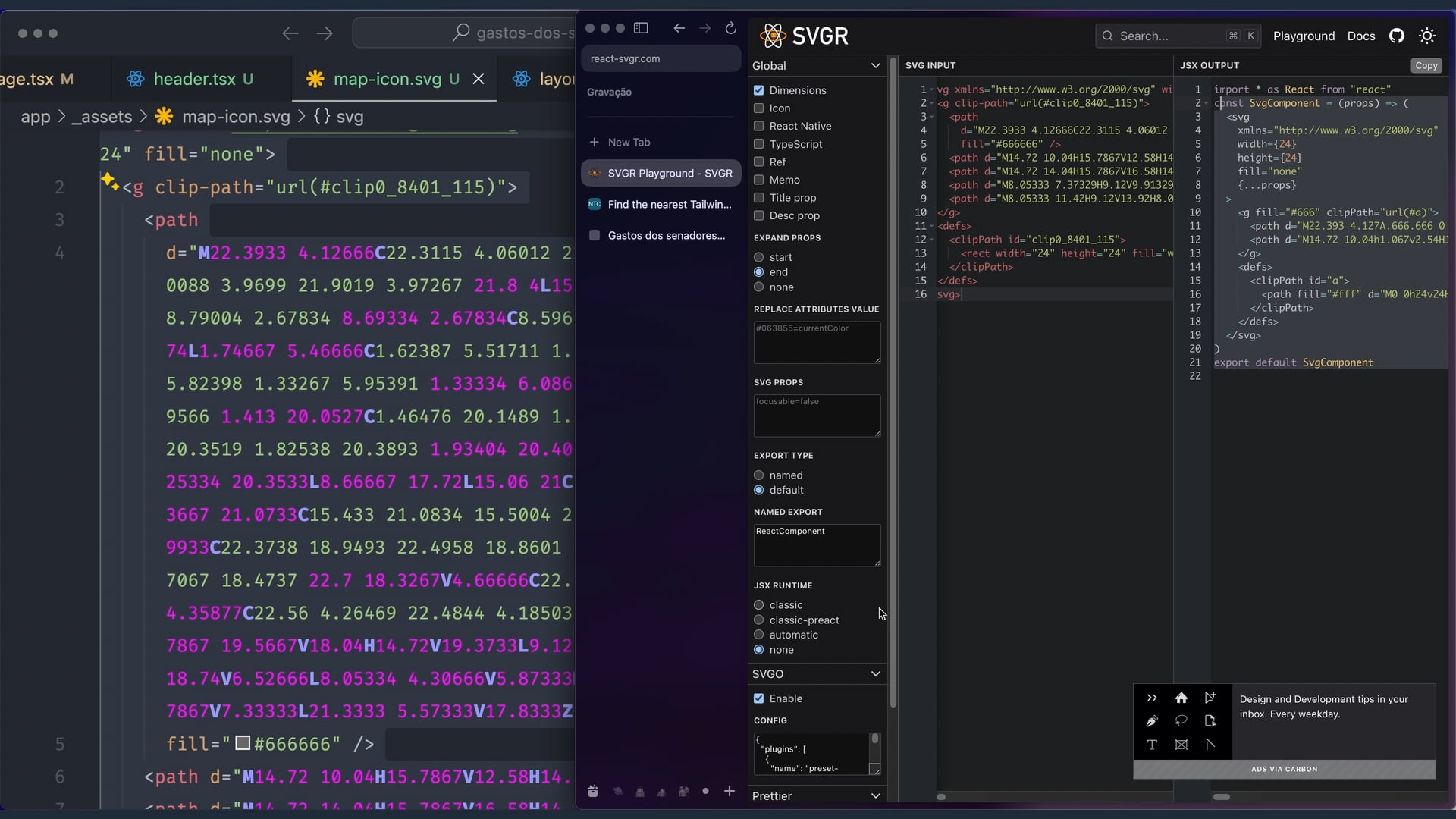The width and height of the screenshot is (1456, 819).
Task: Click the #666666 fill color swatch
Action: point(243,743)
